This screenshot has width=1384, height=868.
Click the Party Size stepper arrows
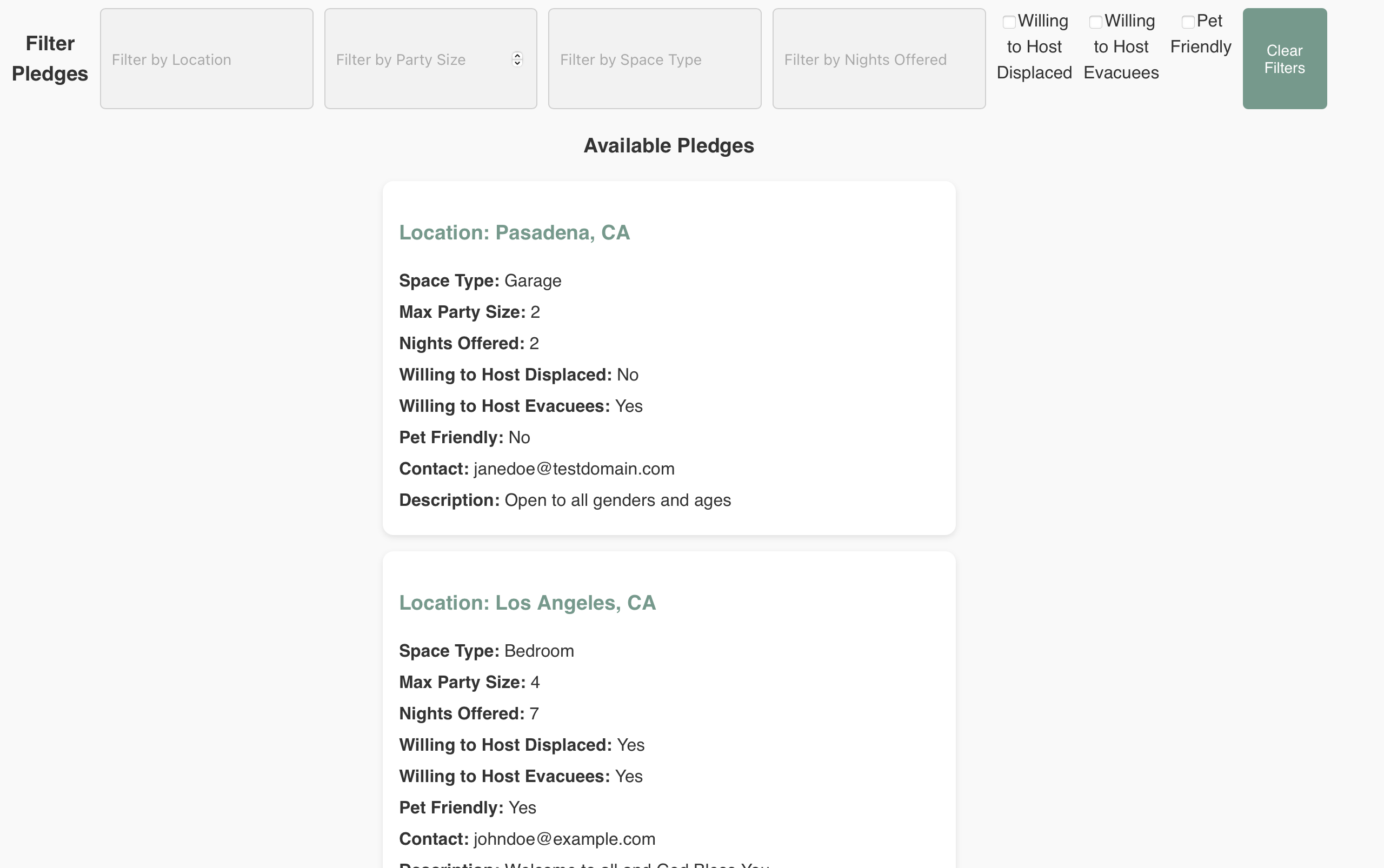[517, 59]
